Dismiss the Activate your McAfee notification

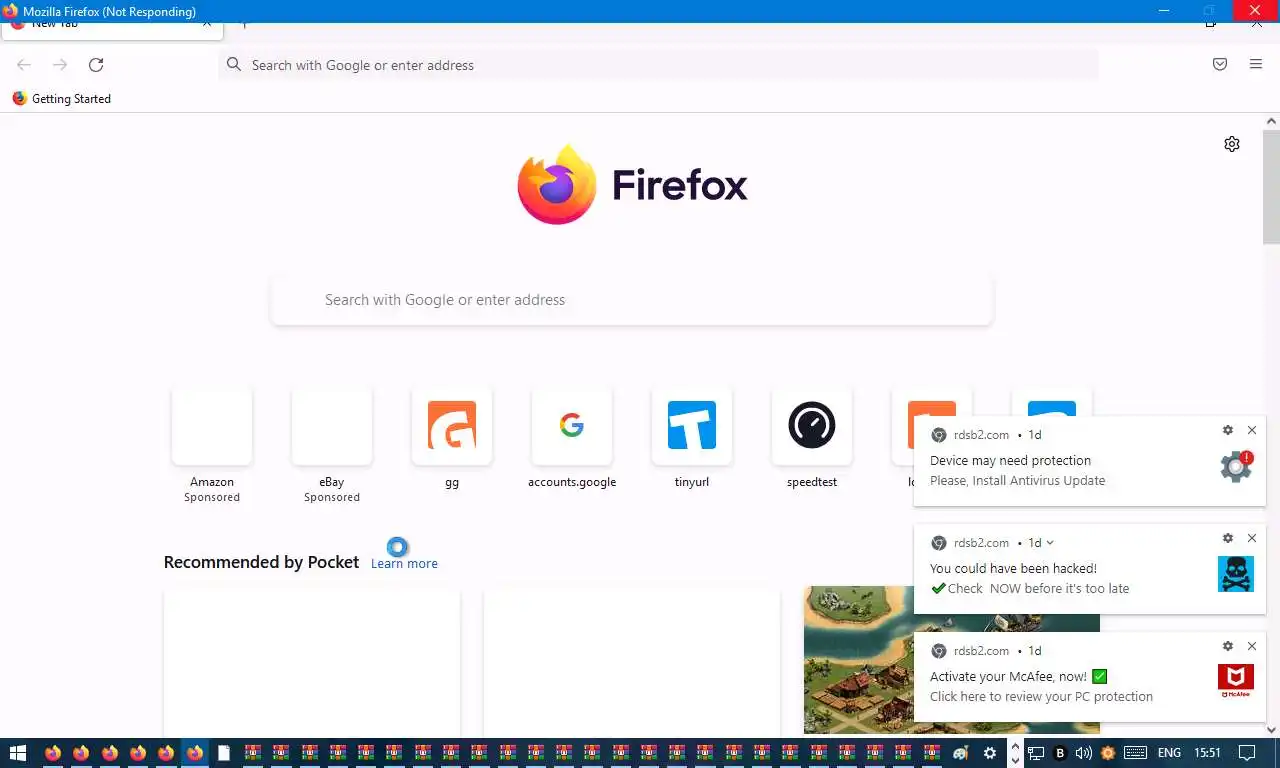coord(1252,646)
